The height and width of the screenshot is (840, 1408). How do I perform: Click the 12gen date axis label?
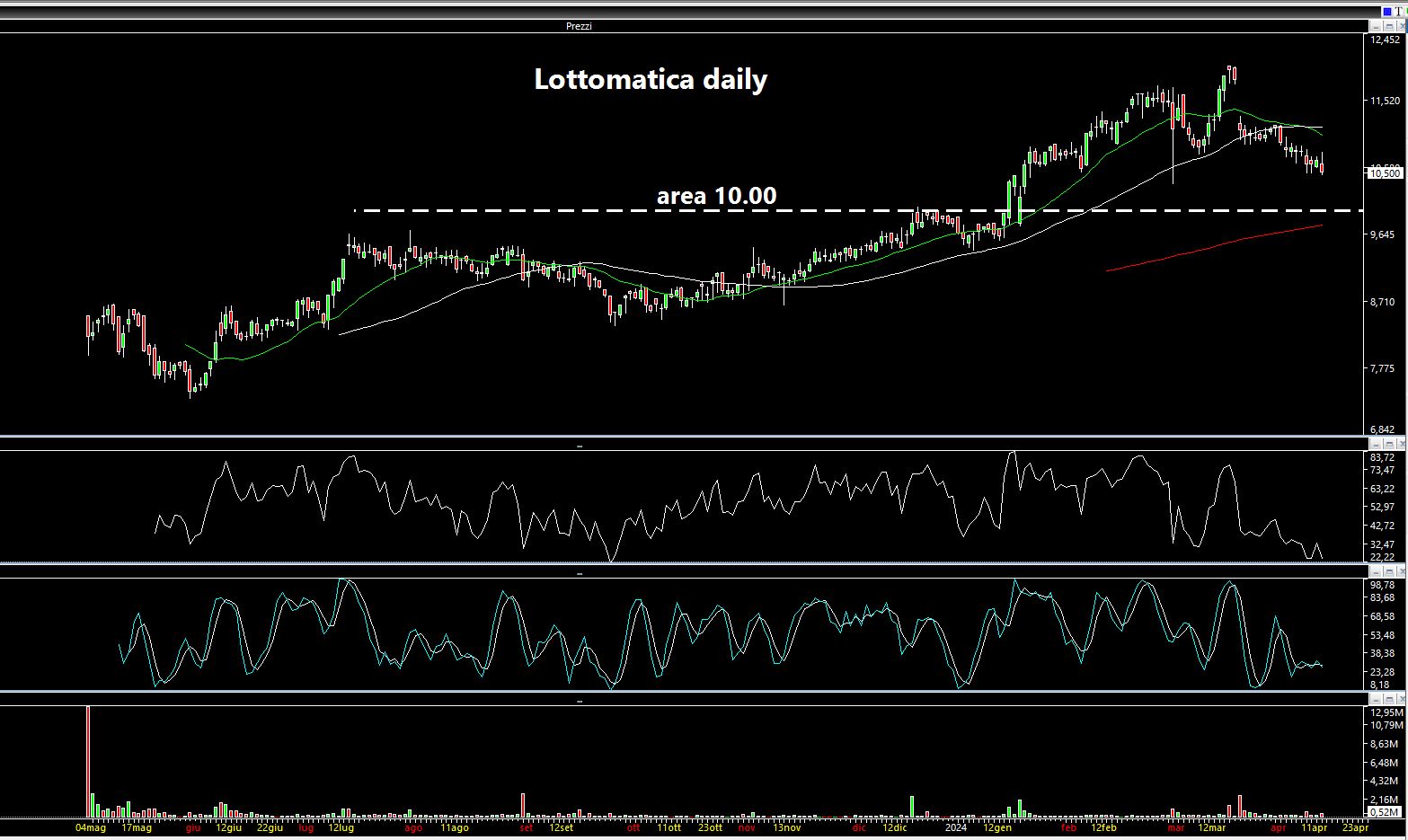[996, 827]
